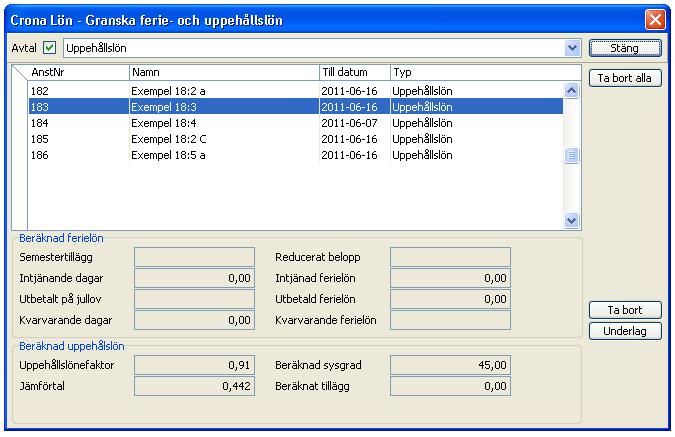Click the Kvarvarande ferielön field

point(450,320)
